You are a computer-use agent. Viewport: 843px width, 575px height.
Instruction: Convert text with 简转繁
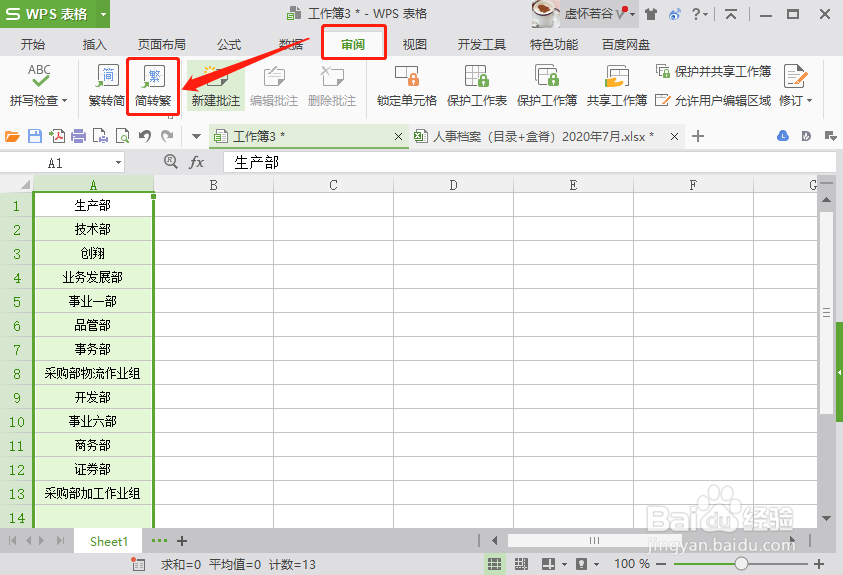click(153, 85)
